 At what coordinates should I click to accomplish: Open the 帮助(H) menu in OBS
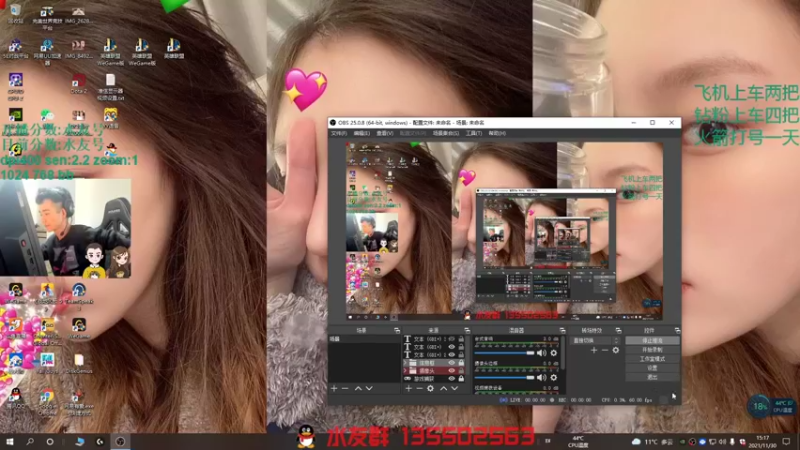(497, 133)
